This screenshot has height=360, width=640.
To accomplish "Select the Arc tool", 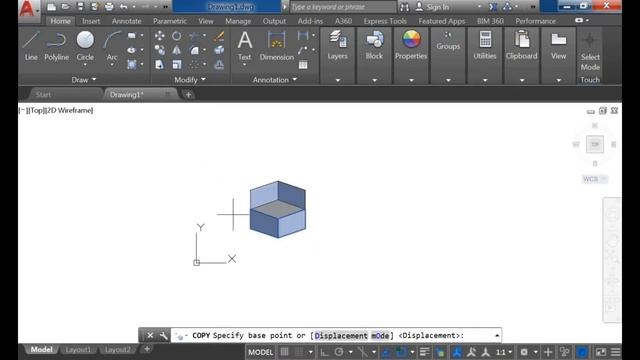I will pos(112,46).
